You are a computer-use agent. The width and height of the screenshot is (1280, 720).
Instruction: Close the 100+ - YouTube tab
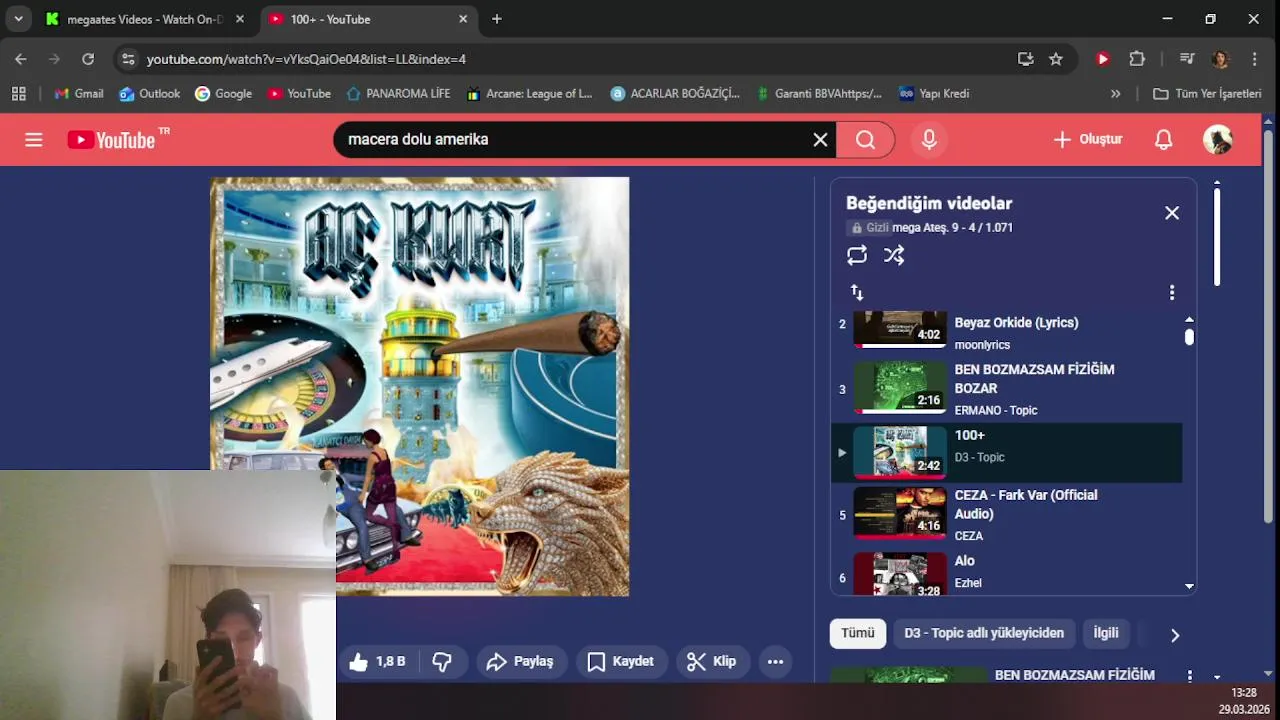(x=463, y=19)
